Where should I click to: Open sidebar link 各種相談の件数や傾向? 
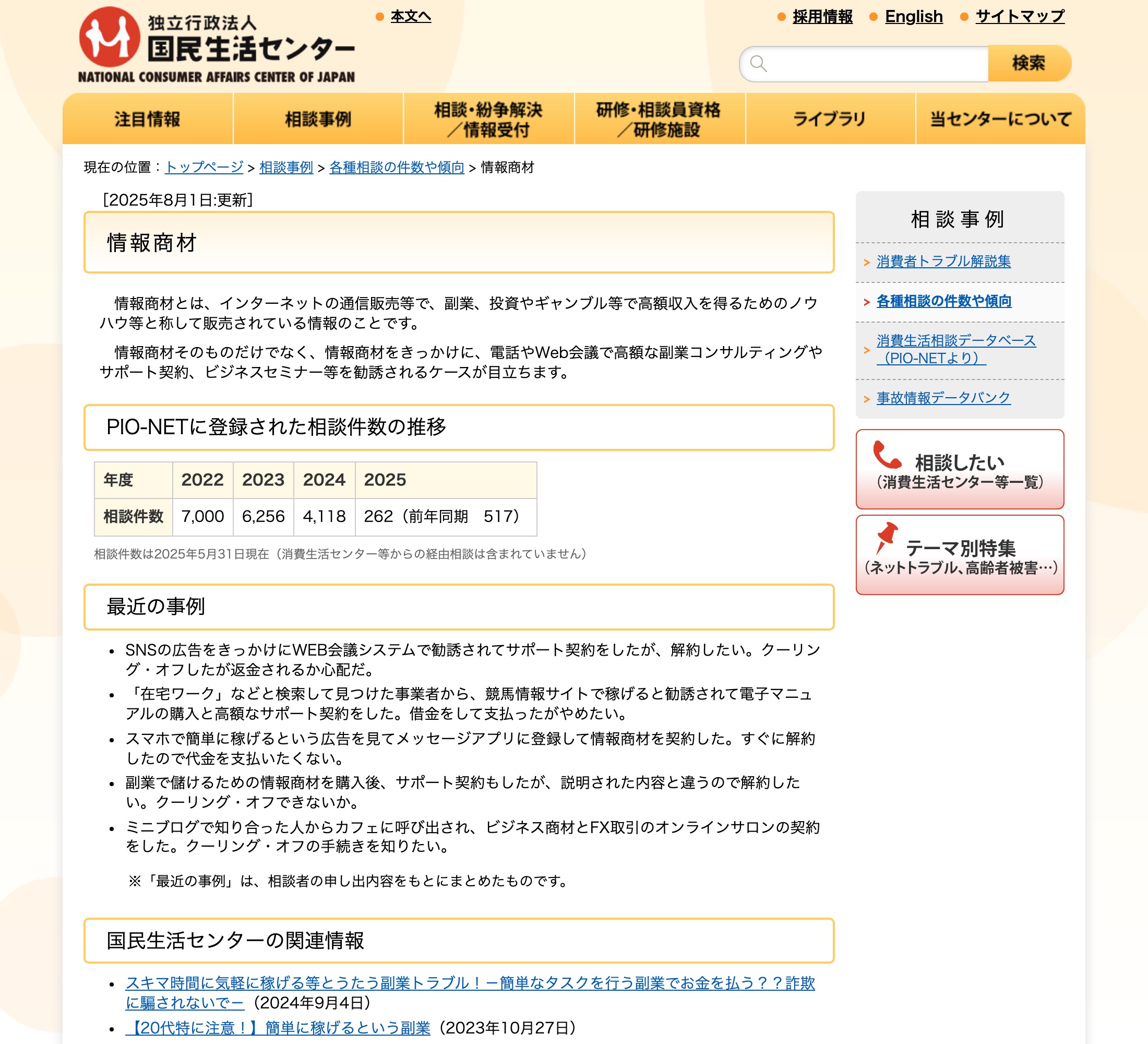943,301
